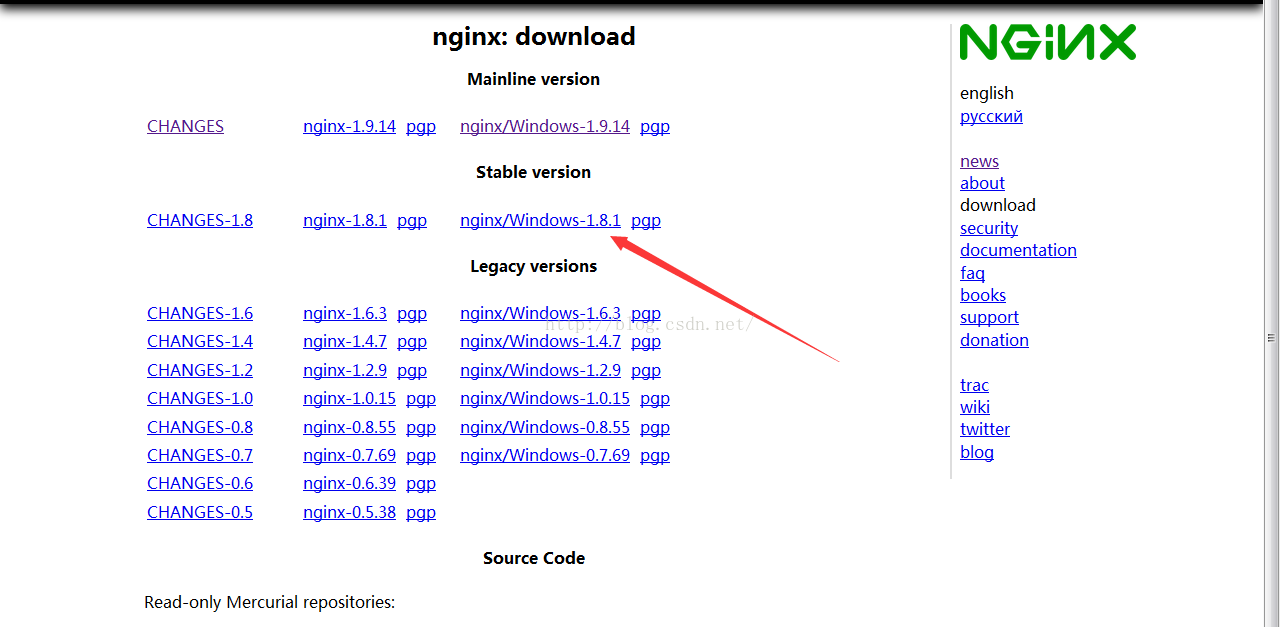
Task: Download nginx-0.8.55 source
Action: click(349, 427)
